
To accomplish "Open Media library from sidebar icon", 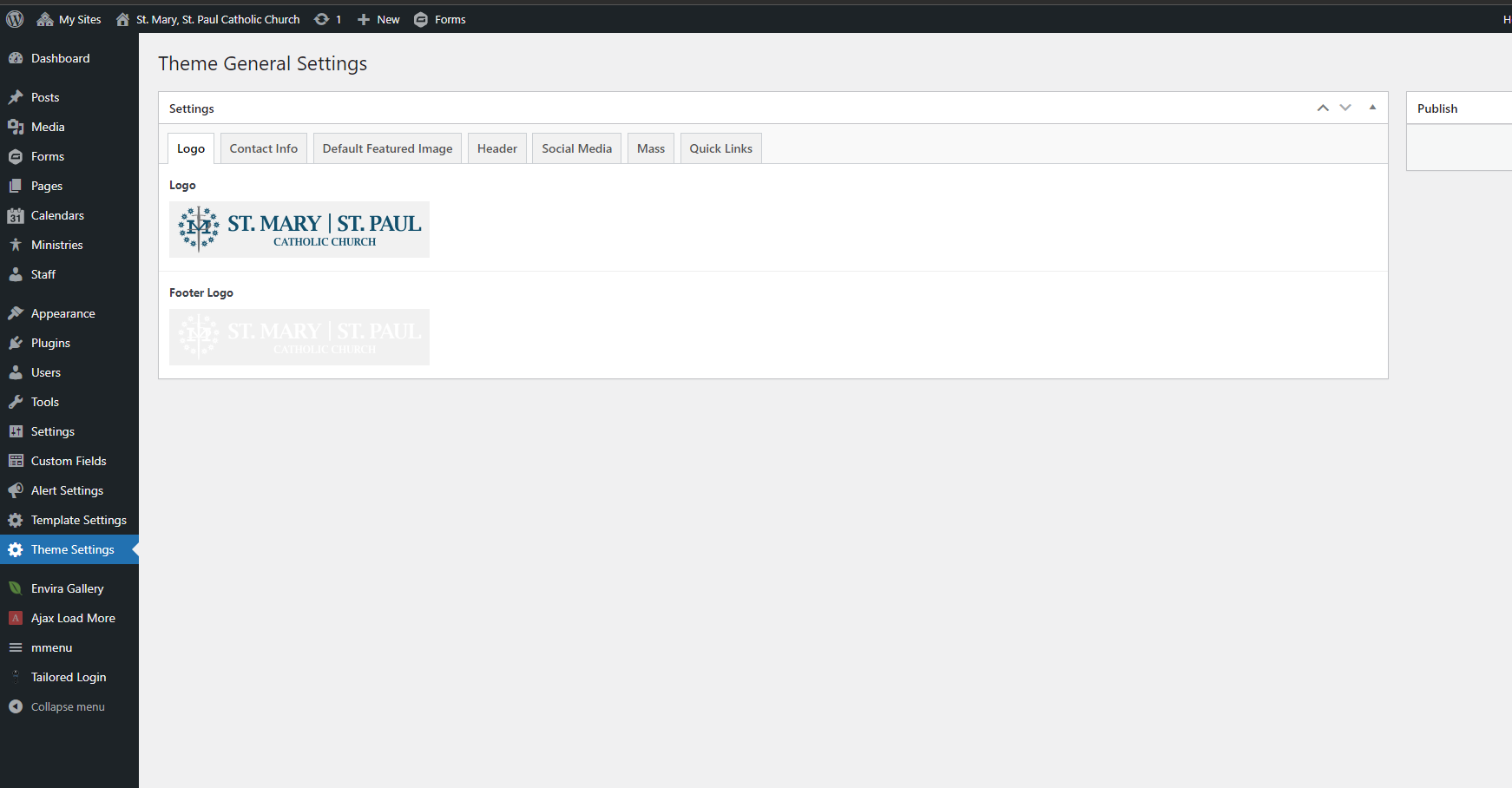I will tap(16, 127).
